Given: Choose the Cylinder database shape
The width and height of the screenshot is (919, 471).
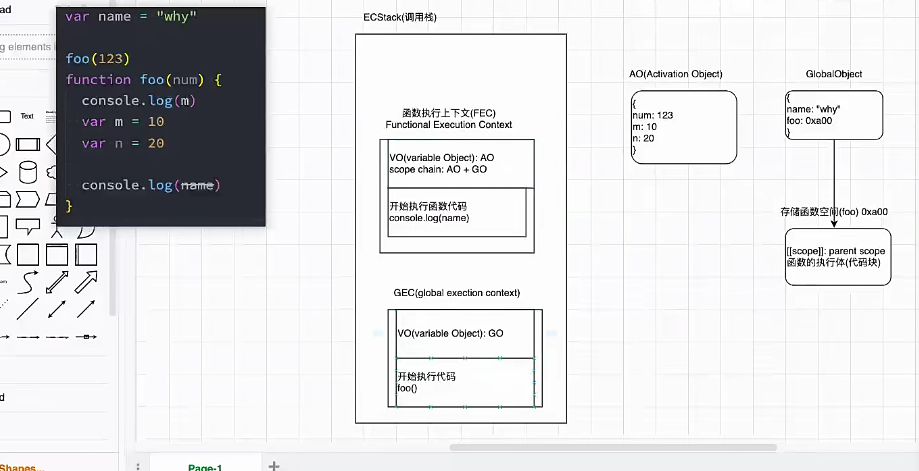Looking at the screenshot, I should 28,172.
